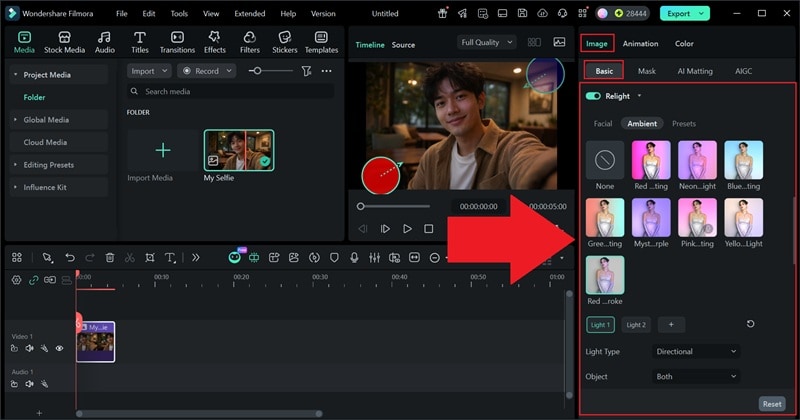Image resolution: width=800 pixels, height=420 pixels.
Task: Open the Full Quality preview dropdown
Action: (x=486, y=43)
